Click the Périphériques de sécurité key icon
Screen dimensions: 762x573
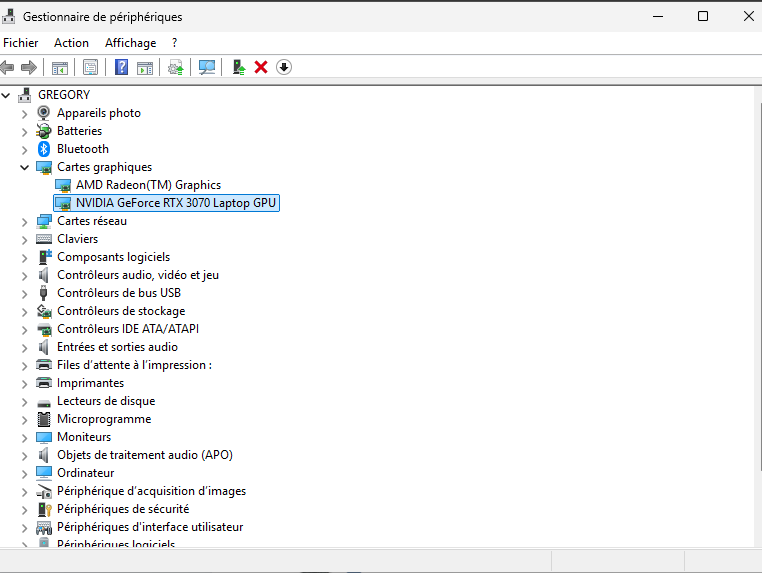[x=44, y=509]
